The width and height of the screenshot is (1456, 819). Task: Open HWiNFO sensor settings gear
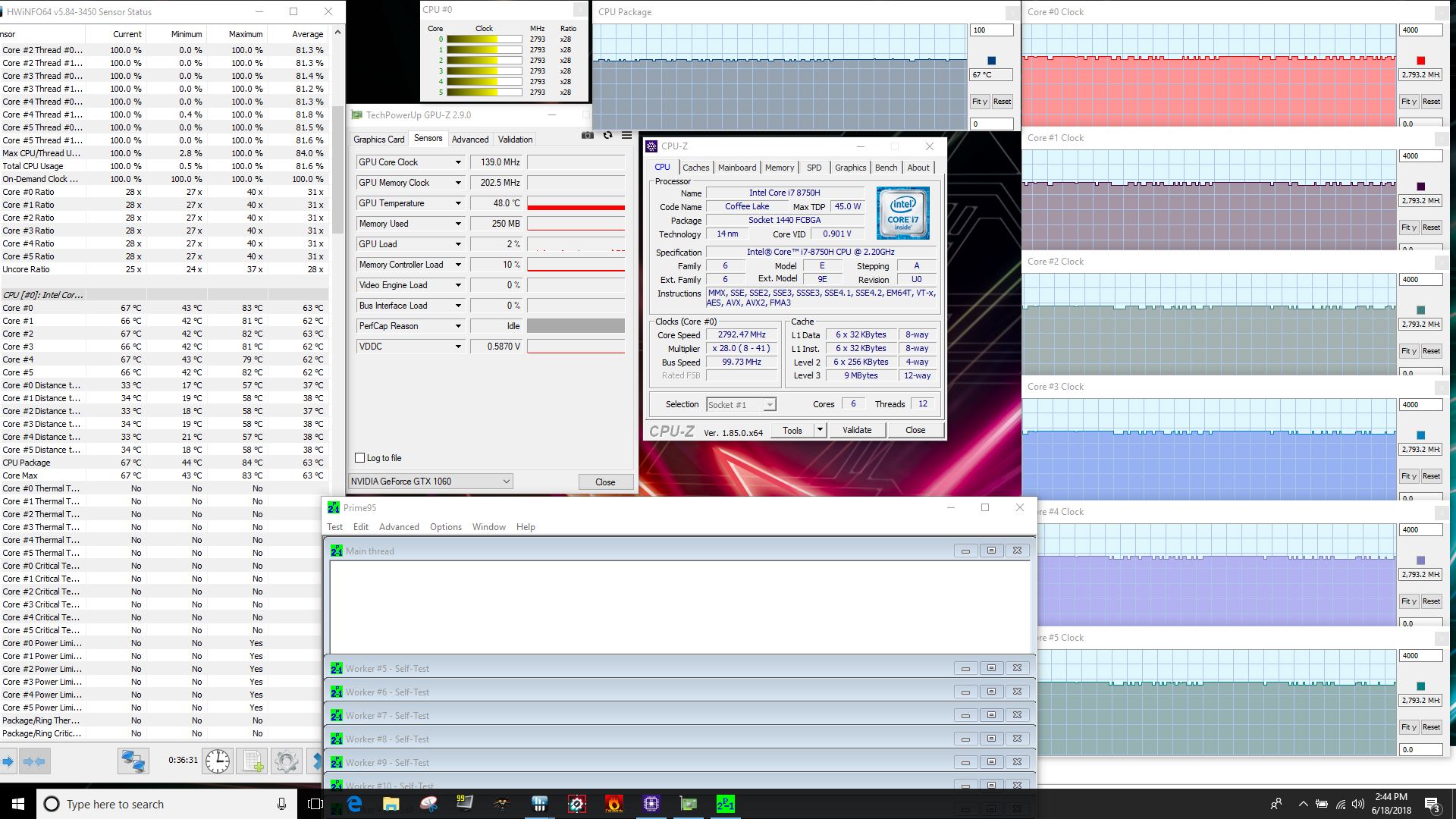[x=286, y=761]
